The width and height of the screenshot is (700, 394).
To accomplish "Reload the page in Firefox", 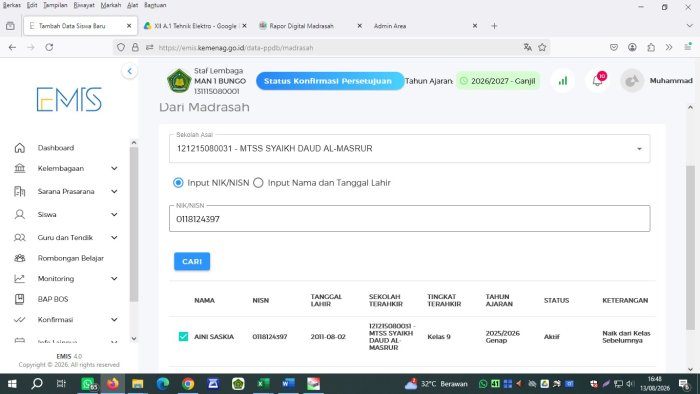I will point(49,47).
